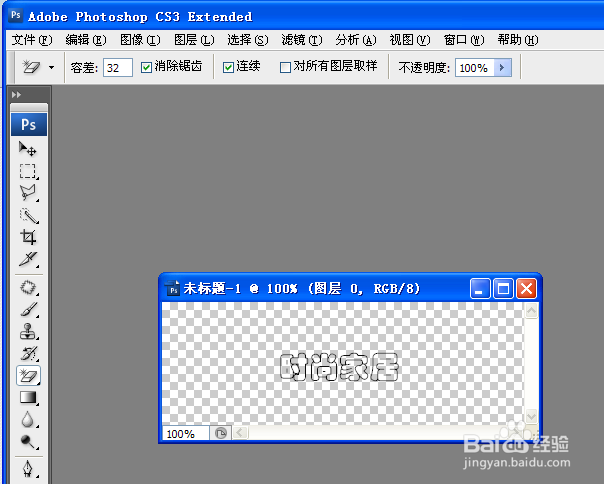Click the status bar preview icon
This screenshot has height=484, width=604.
click(x=220, y=433)
